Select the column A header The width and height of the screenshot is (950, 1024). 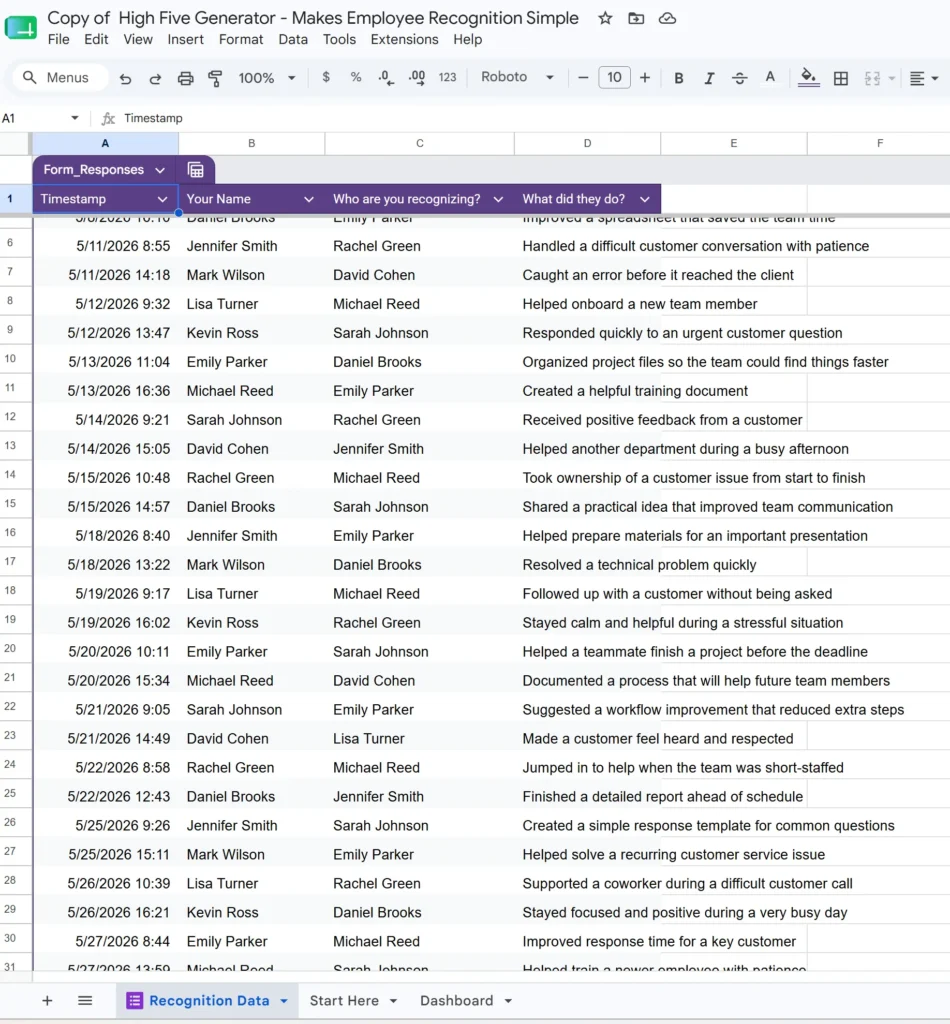[105, 143]
